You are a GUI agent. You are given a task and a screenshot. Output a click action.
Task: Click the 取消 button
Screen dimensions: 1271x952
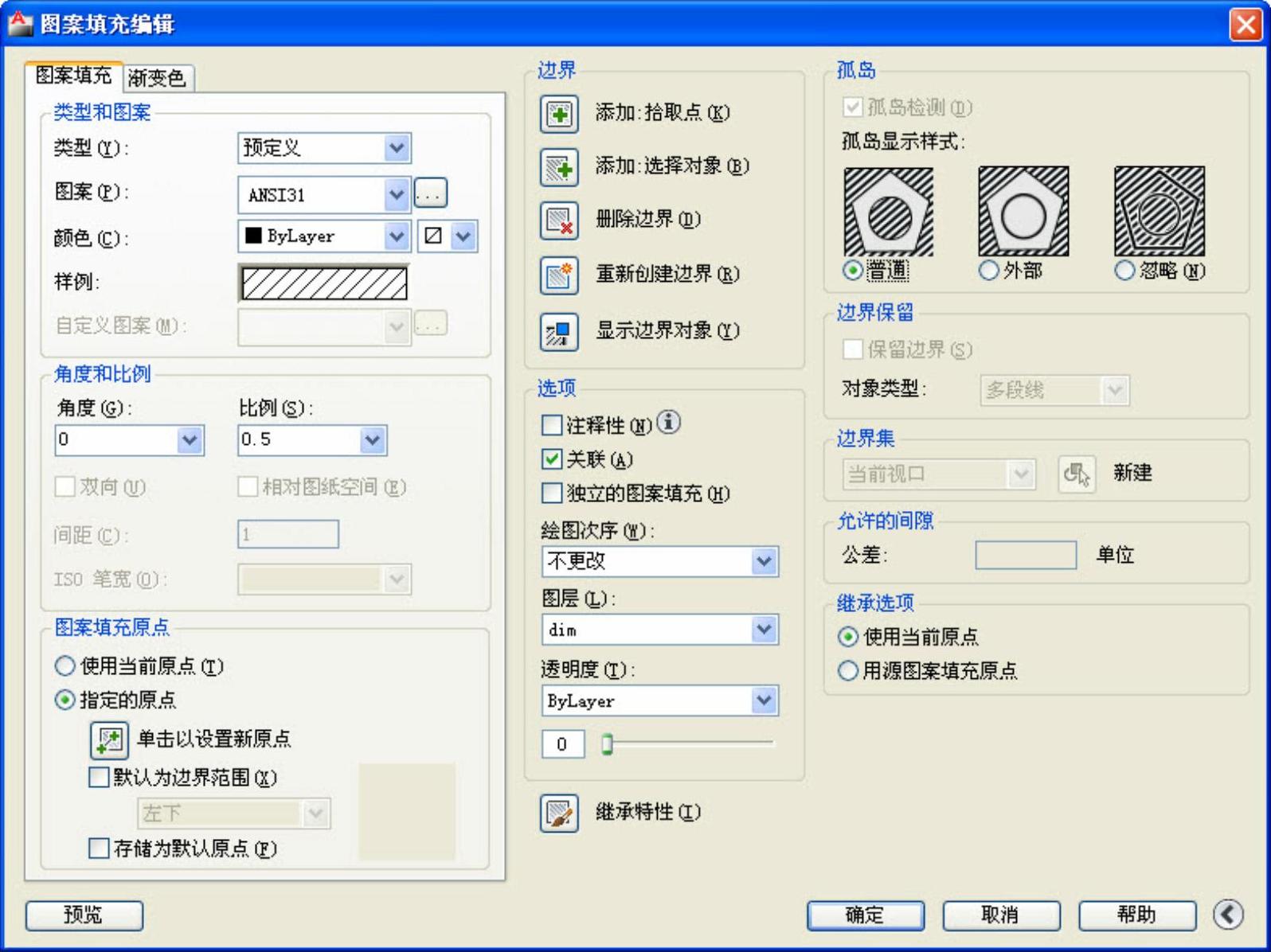(1002, 915)
